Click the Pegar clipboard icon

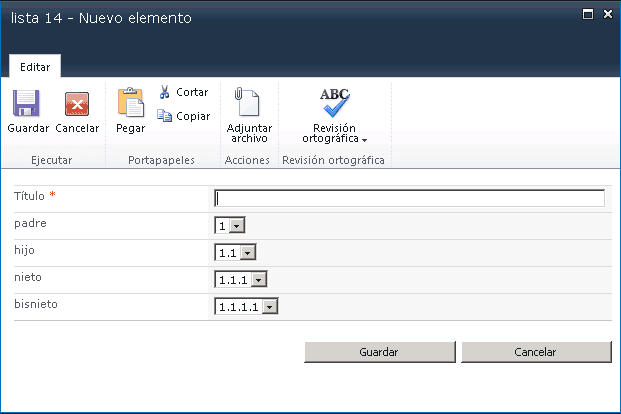coord(131,102)
